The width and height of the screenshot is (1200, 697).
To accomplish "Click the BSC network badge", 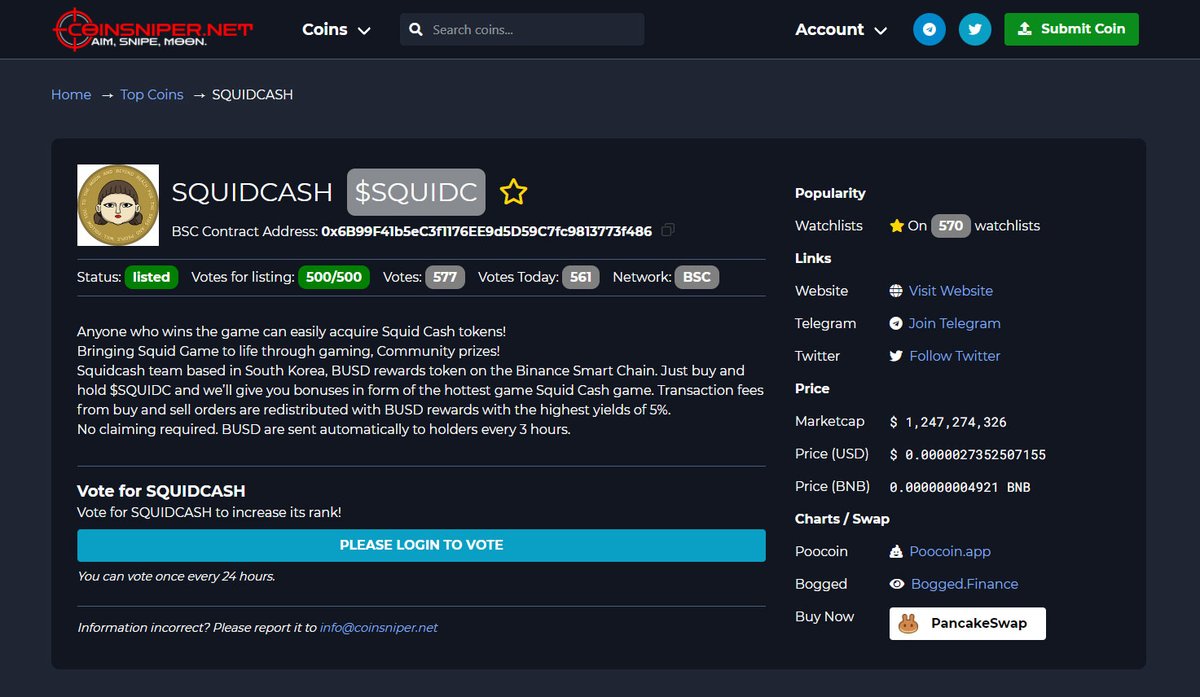I will pos(697,277).
